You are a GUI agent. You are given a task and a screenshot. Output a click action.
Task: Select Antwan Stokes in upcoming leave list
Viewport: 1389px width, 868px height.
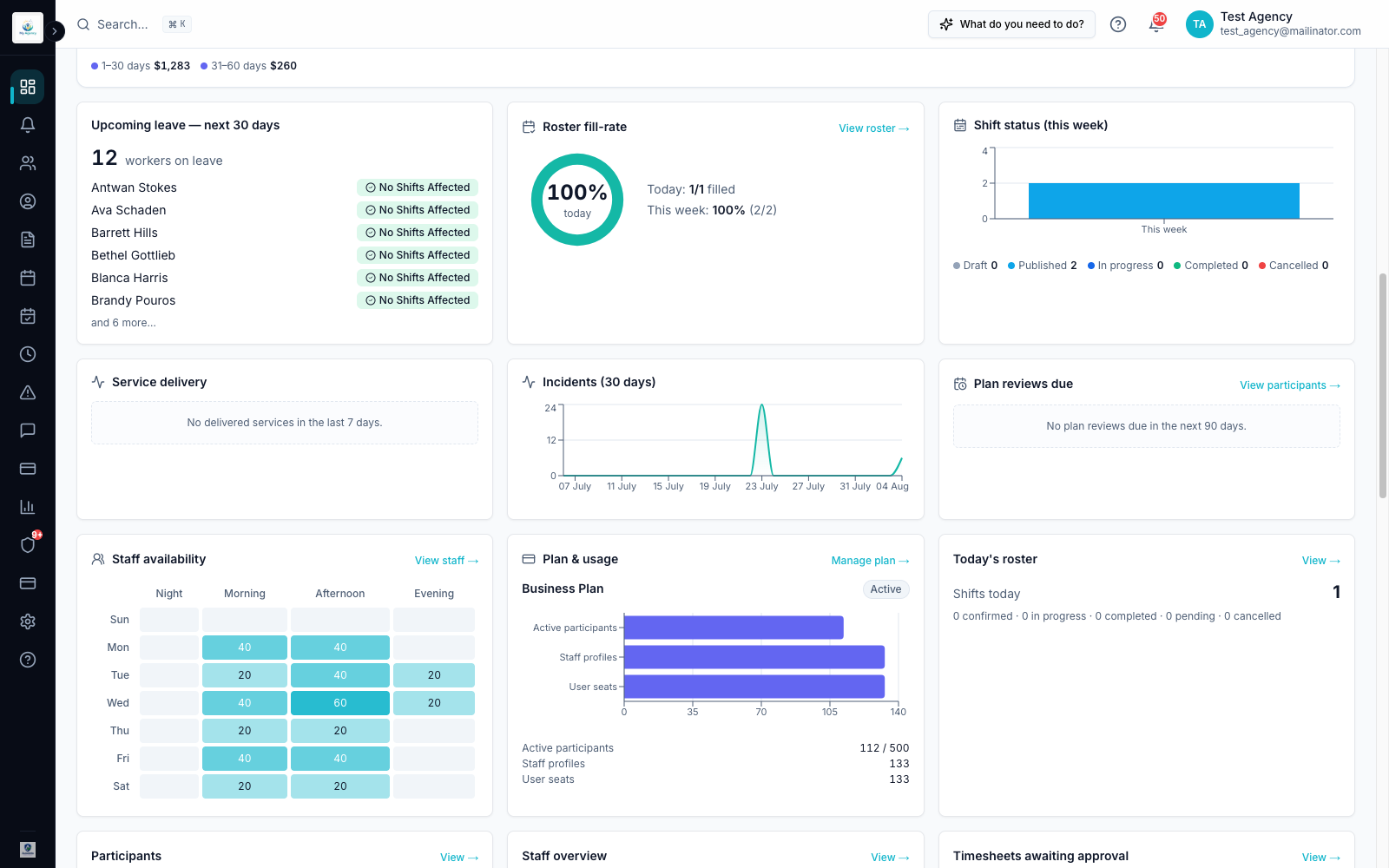pyautogui.click(x=134, y=187)
